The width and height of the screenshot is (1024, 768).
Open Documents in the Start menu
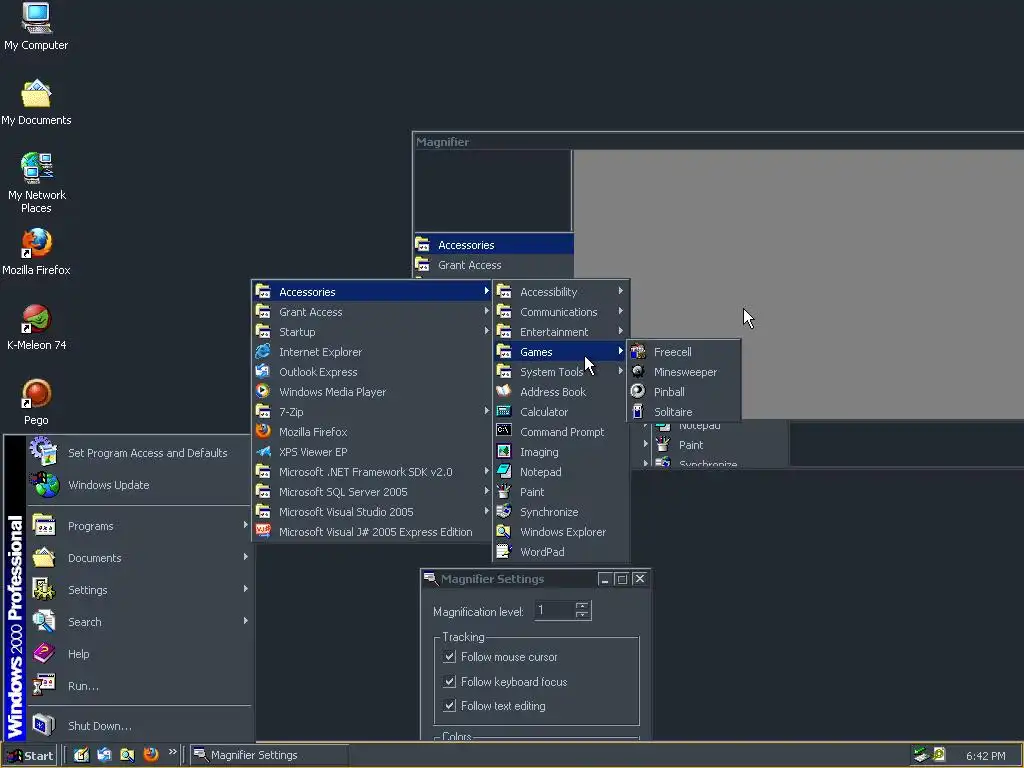[x=139, y=558]
